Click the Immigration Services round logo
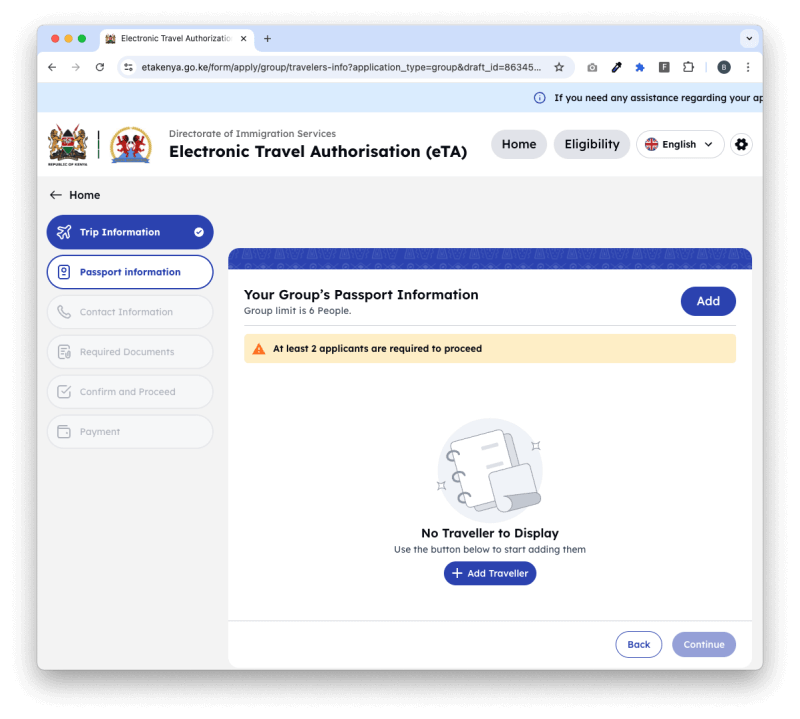800x719 pixels. coord(131,145)
